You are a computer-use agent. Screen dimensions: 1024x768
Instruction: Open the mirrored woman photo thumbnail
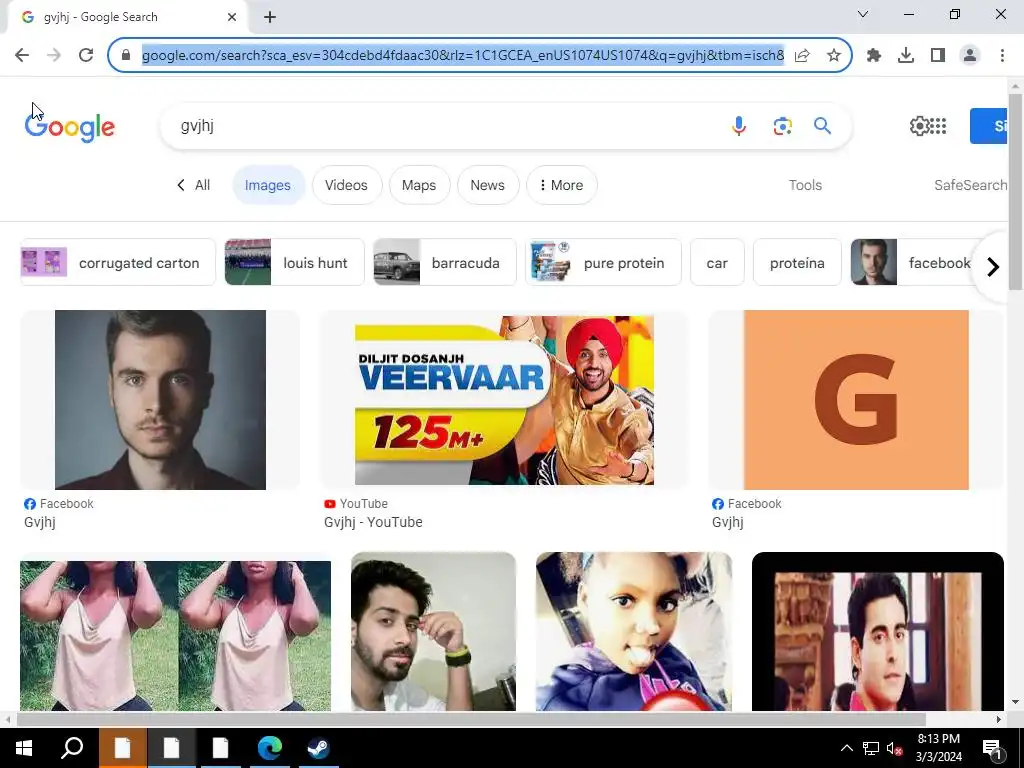(x=175, y=635)
